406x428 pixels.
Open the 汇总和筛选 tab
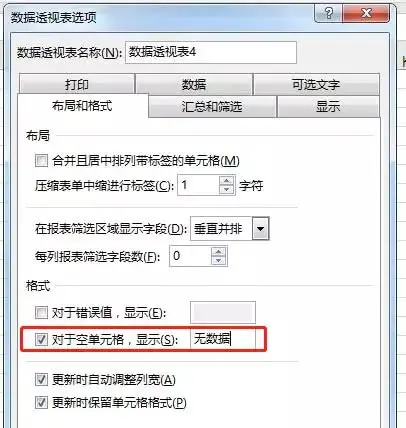point(212,107)
